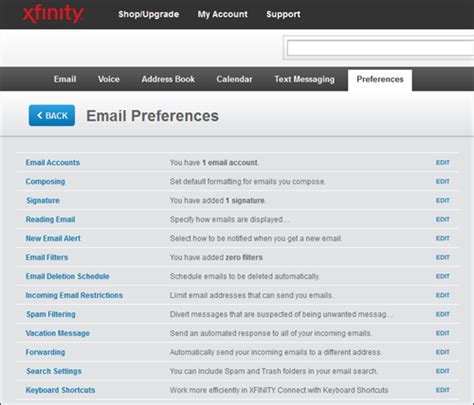
Task: Click 'Specify how emails are displayed' text
Action: point(229,219)
